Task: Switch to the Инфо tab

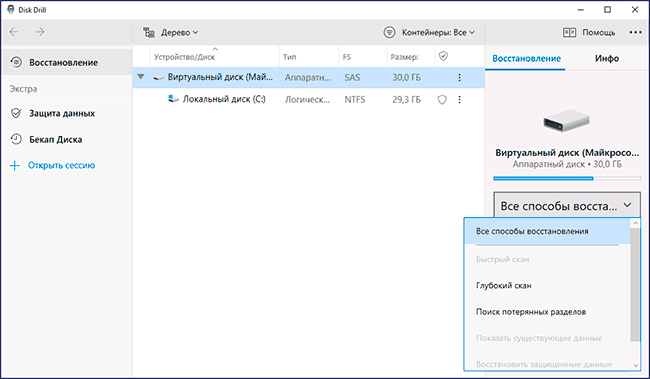Action: (607, 58)
